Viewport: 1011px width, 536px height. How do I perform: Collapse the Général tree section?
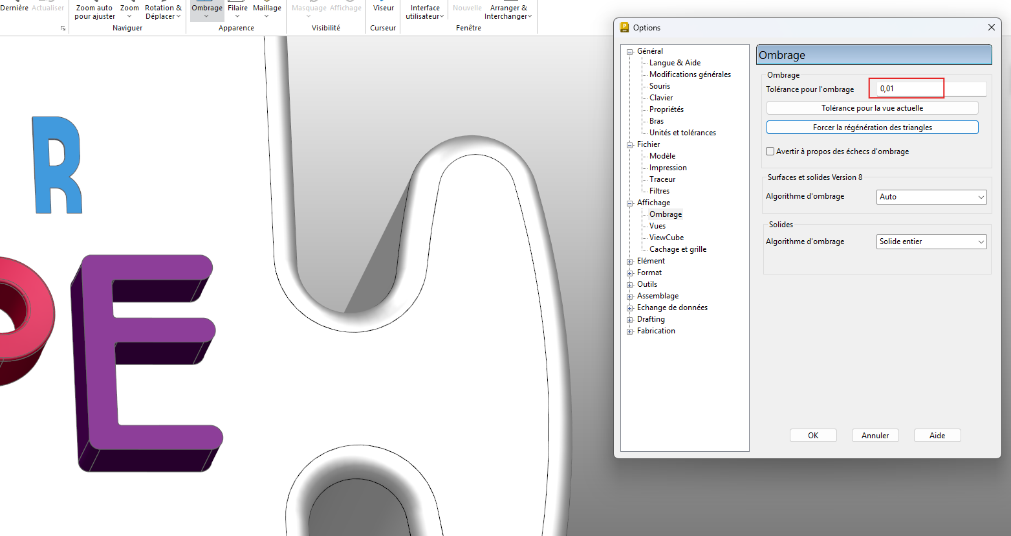(630, 52)
